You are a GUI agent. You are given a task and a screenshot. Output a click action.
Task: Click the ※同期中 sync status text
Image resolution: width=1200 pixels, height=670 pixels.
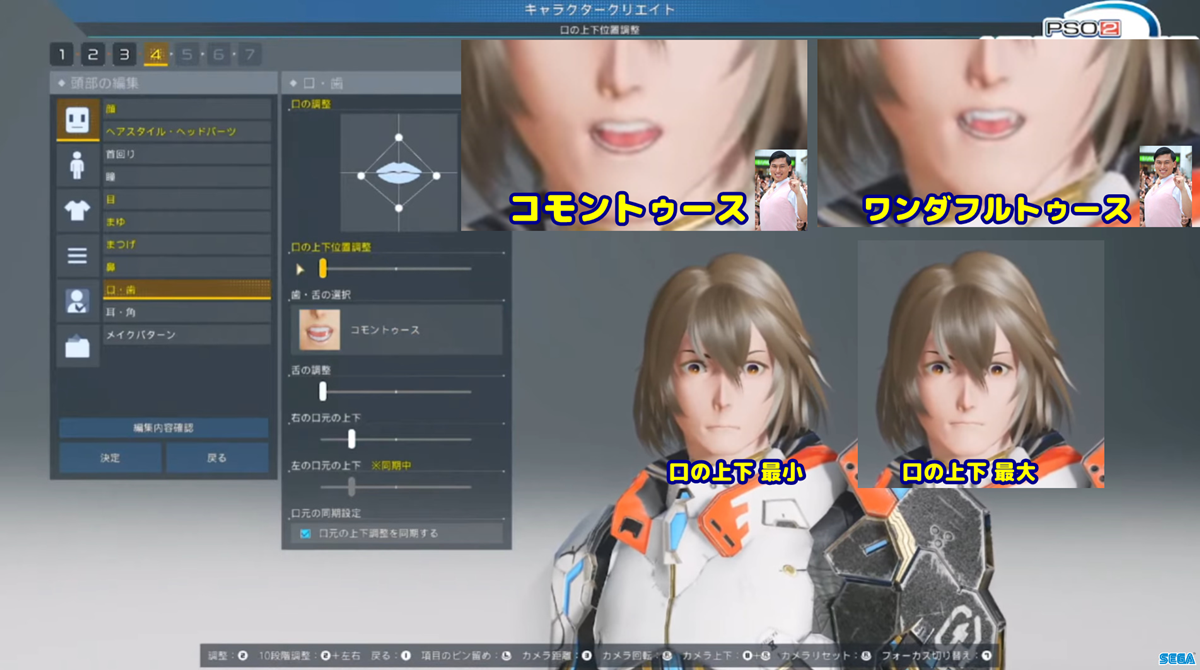392,465
